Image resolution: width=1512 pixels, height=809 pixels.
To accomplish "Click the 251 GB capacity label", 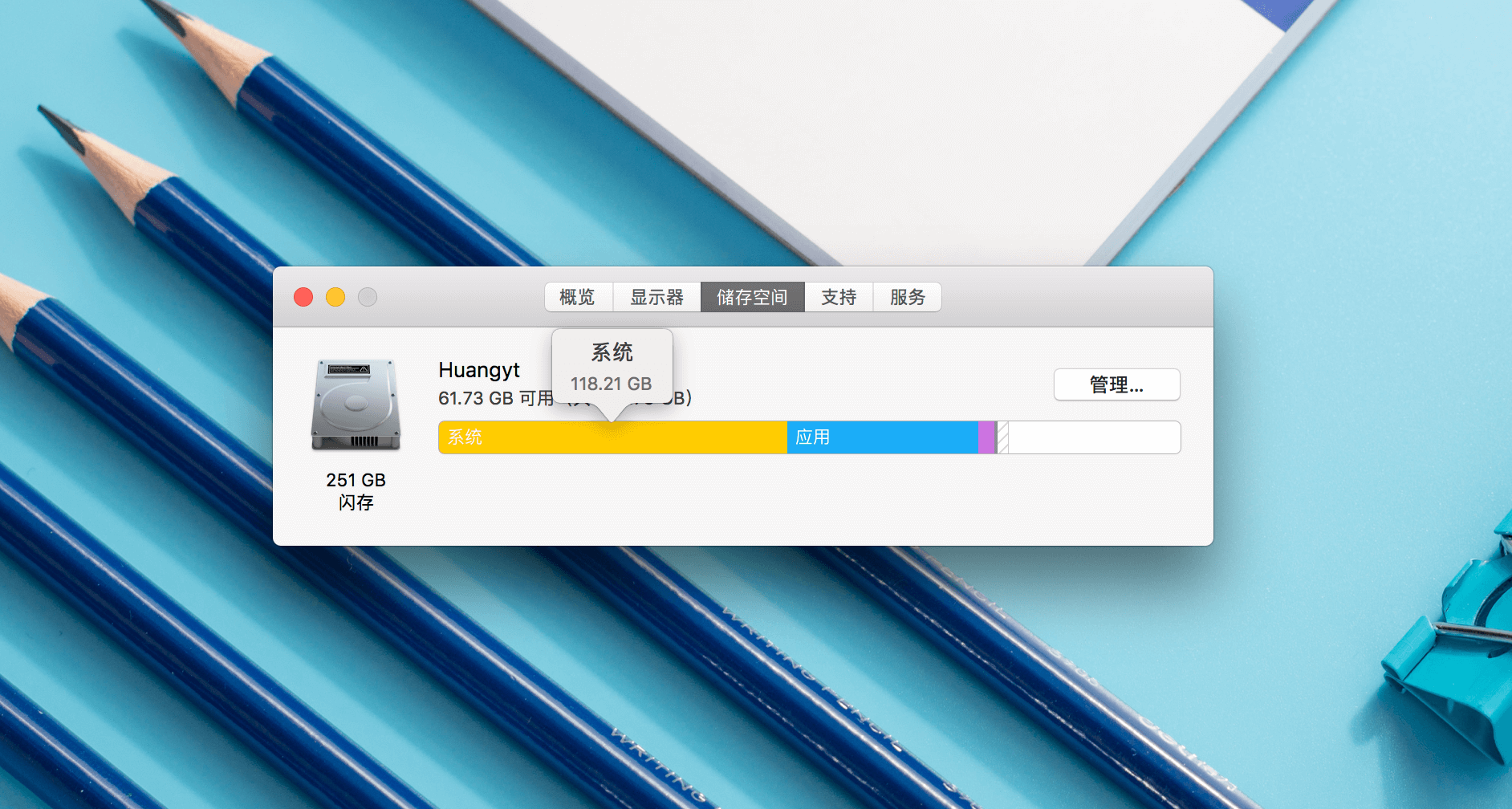I will 356,480.
